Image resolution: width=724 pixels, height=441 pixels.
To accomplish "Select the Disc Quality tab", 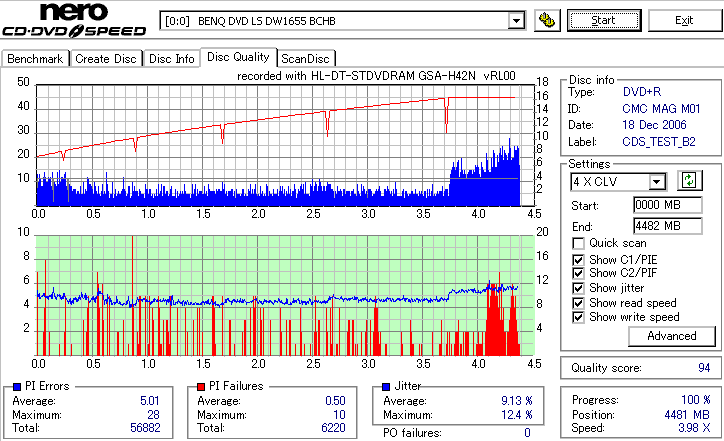I will [x=238, y=57].
